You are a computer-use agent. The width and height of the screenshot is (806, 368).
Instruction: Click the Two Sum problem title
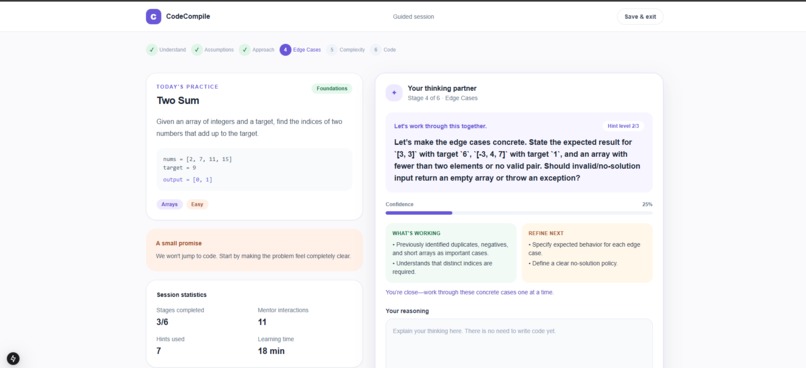178,101
